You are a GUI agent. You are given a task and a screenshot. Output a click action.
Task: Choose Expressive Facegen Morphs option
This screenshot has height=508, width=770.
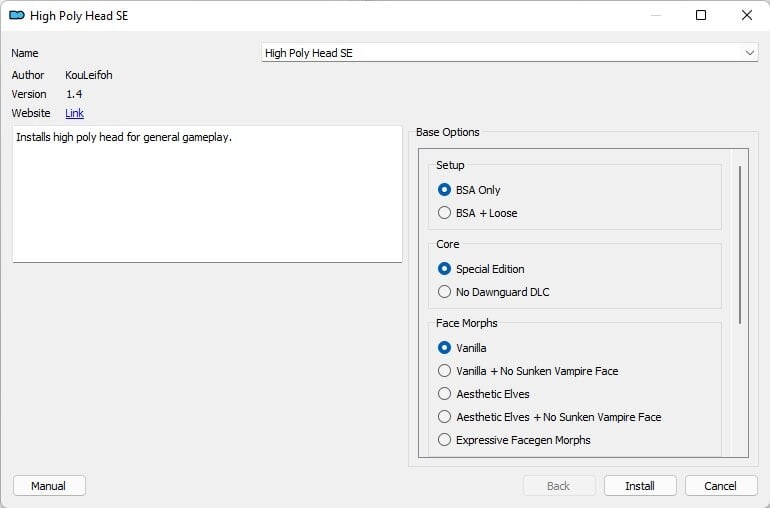coord(514,440)
